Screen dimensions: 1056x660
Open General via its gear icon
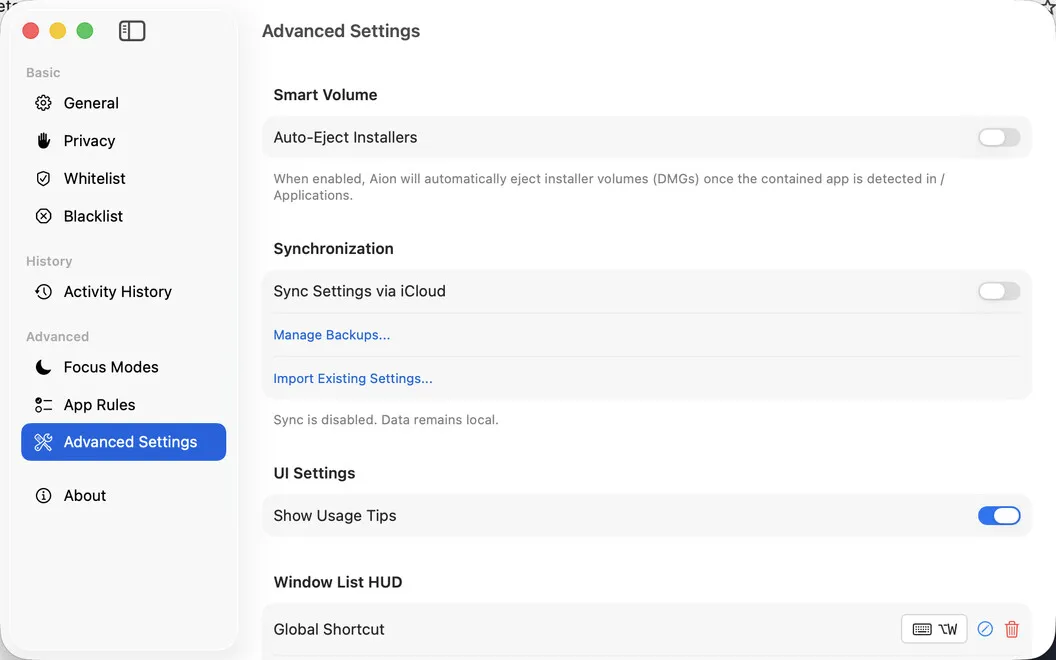[43, 103]
